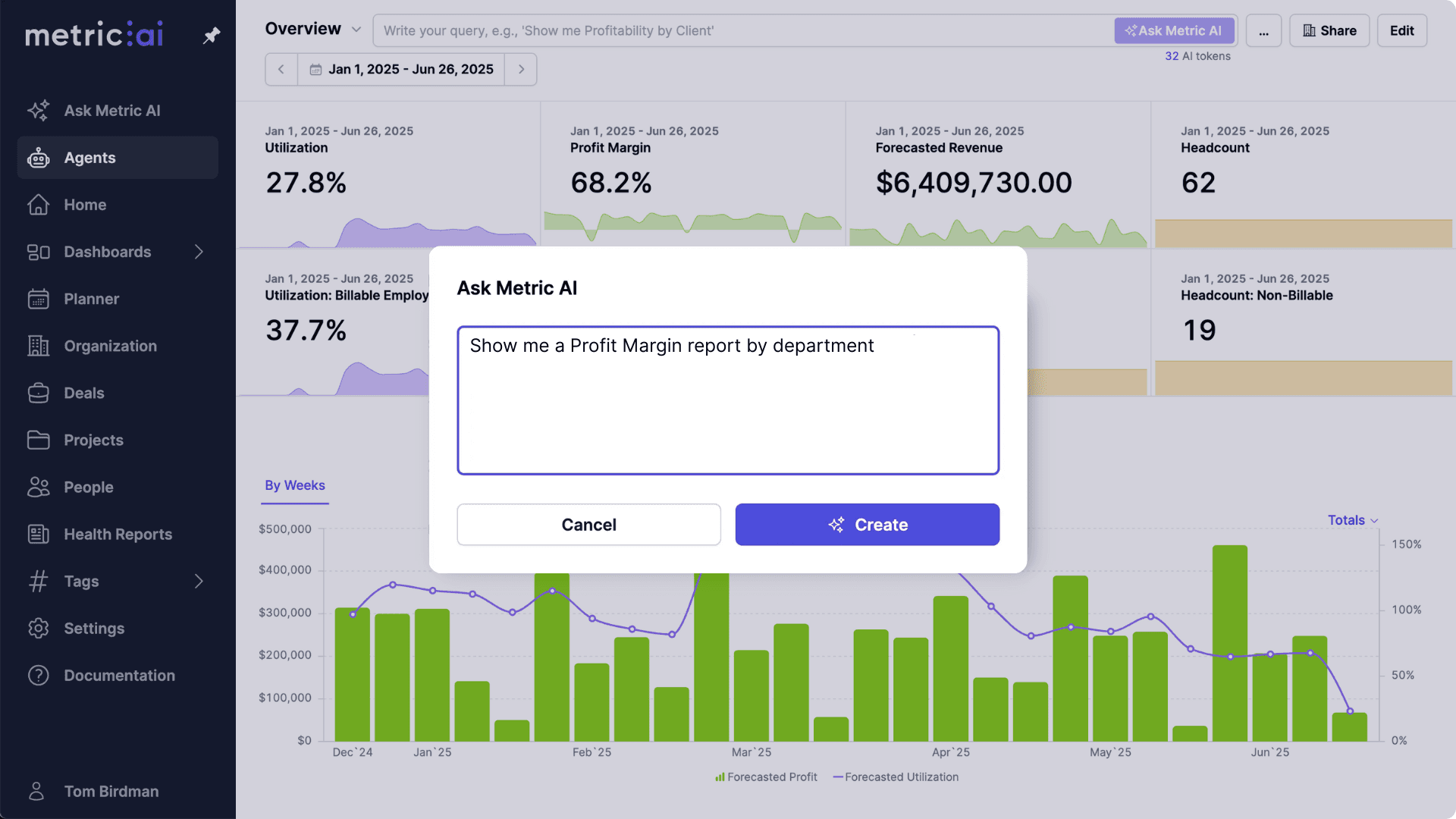Viewport: 1456px width, 819px height.
Task: Click the Health Reports document icon
Action: (x=38, y=534)
